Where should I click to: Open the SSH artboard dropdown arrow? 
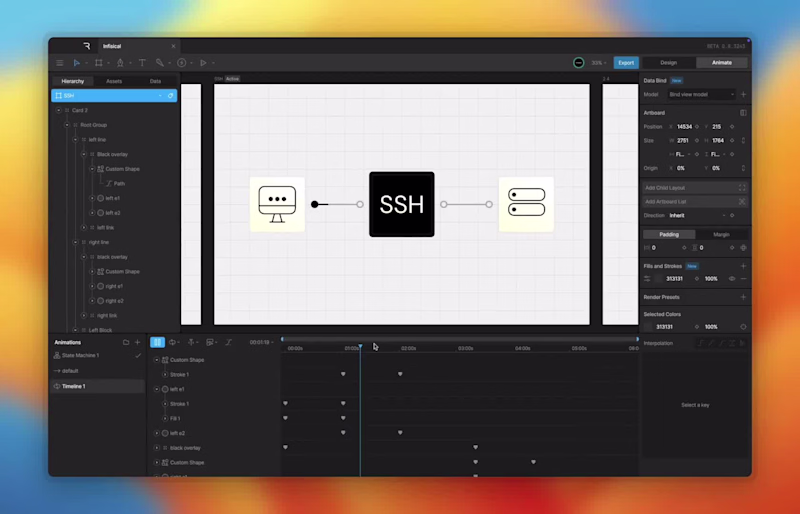tap(160, 95)
